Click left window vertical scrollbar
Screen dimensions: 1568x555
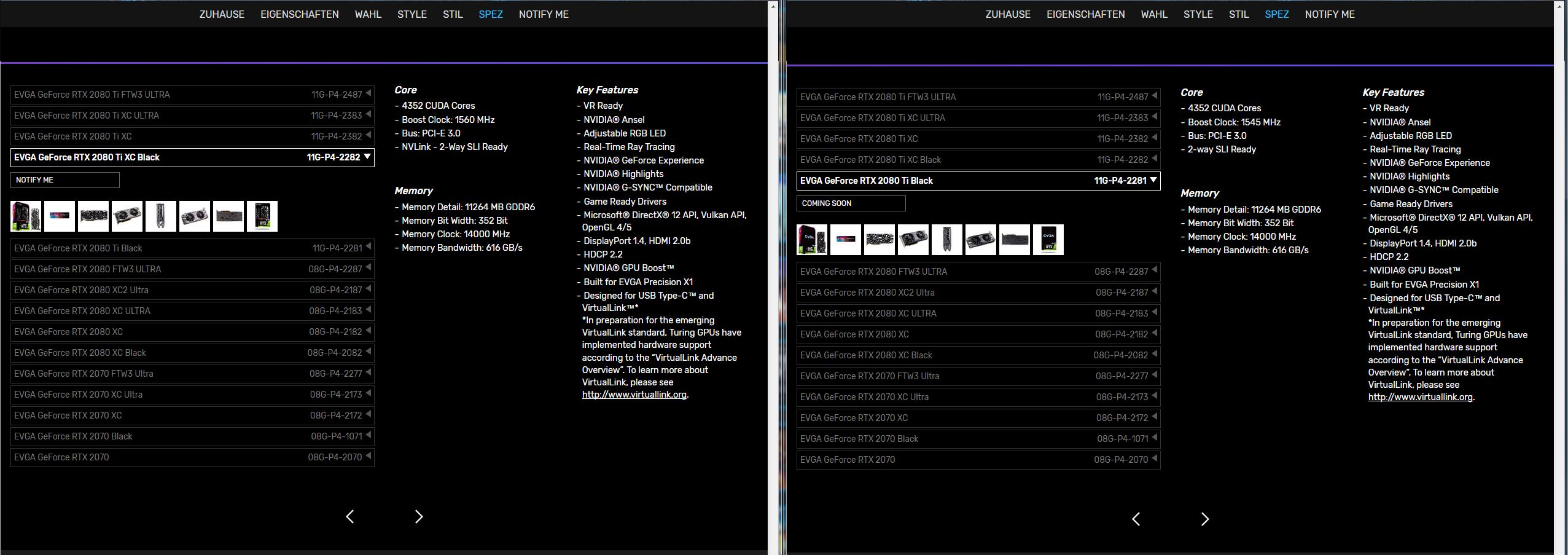coord(773,277)
